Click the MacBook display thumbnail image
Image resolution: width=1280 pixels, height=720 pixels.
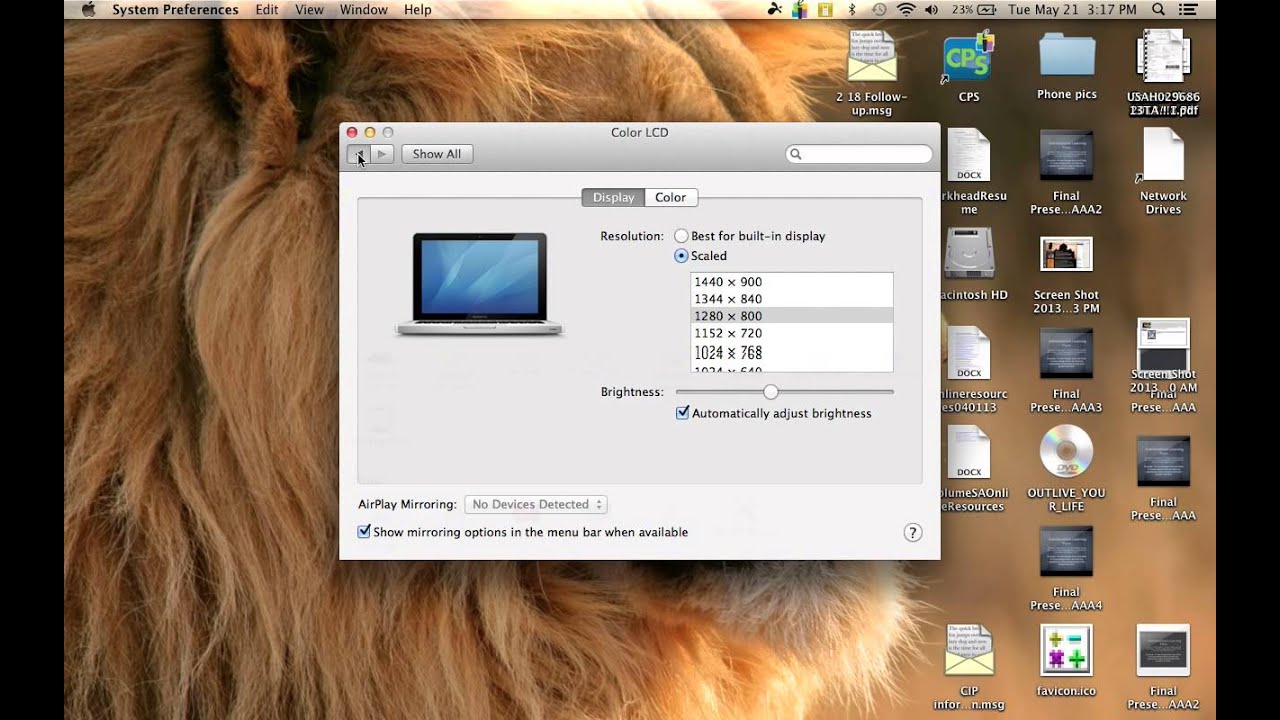(480, 284)
